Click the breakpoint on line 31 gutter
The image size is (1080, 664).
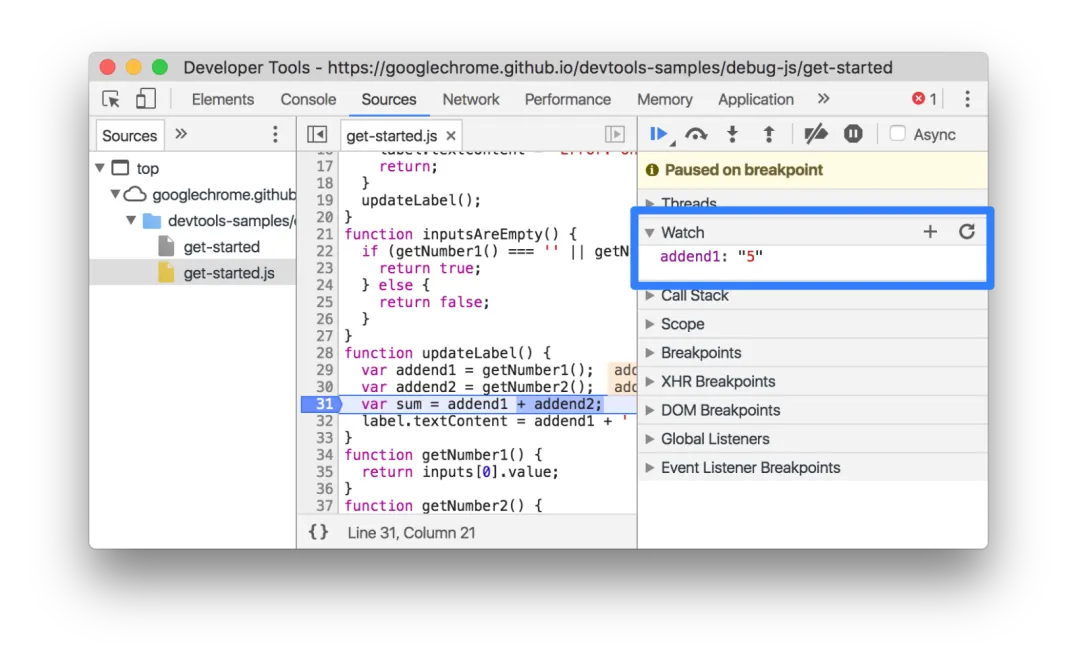(x=322, y=404)
